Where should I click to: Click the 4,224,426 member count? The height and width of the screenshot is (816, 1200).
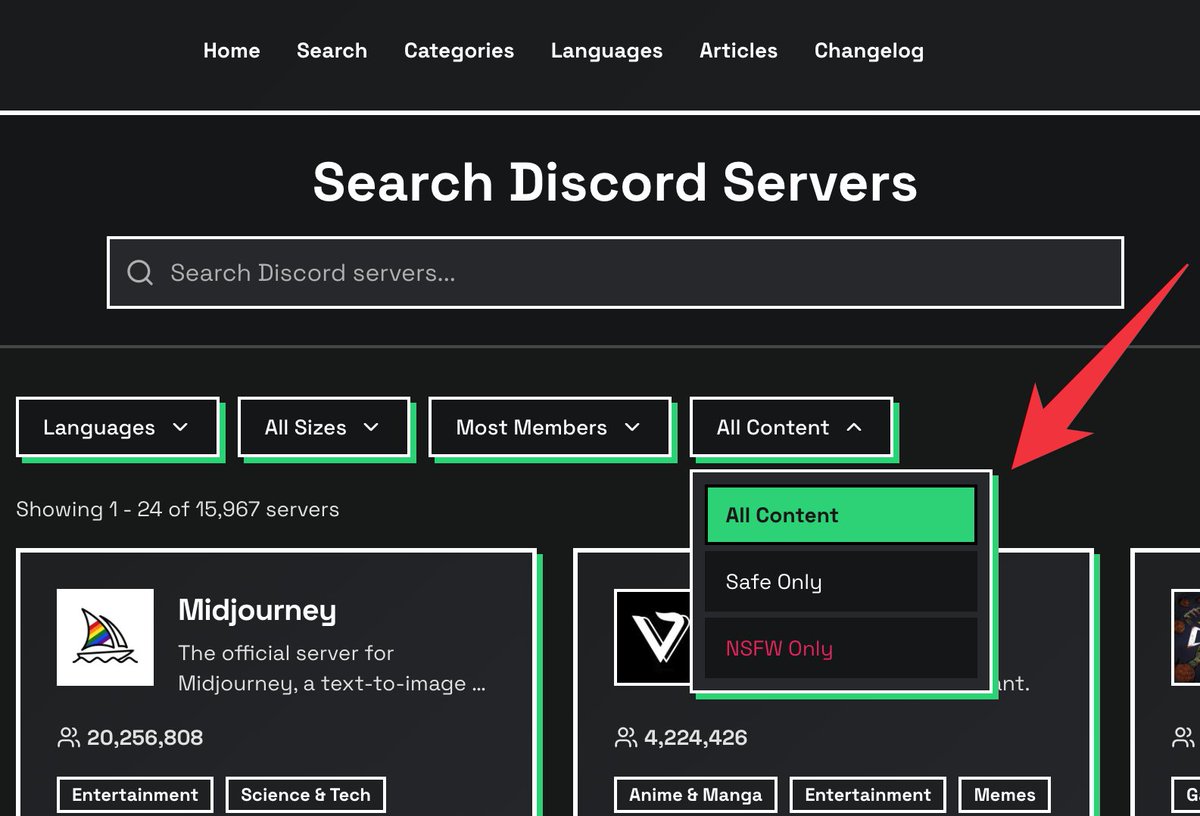[x=695, y=738]
